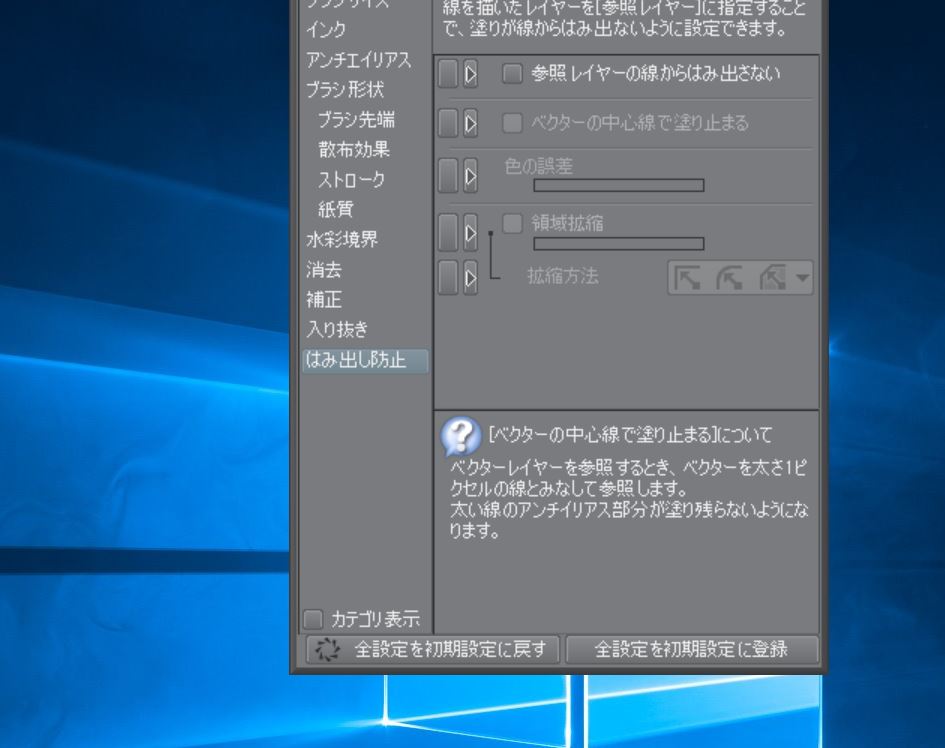Image resolution: width=945 pixels, height=748 pixels.
Task: Adjust the 色の誤差 slider bar
Action: (x=619, y=185)
